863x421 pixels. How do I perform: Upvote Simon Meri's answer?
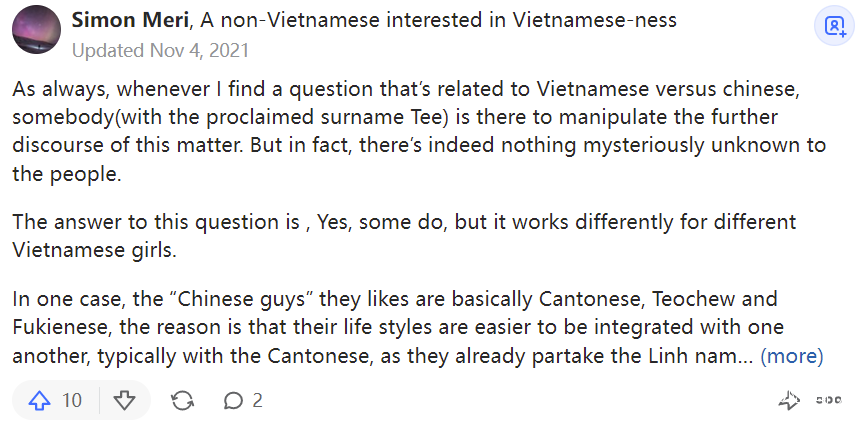(40, 401)
